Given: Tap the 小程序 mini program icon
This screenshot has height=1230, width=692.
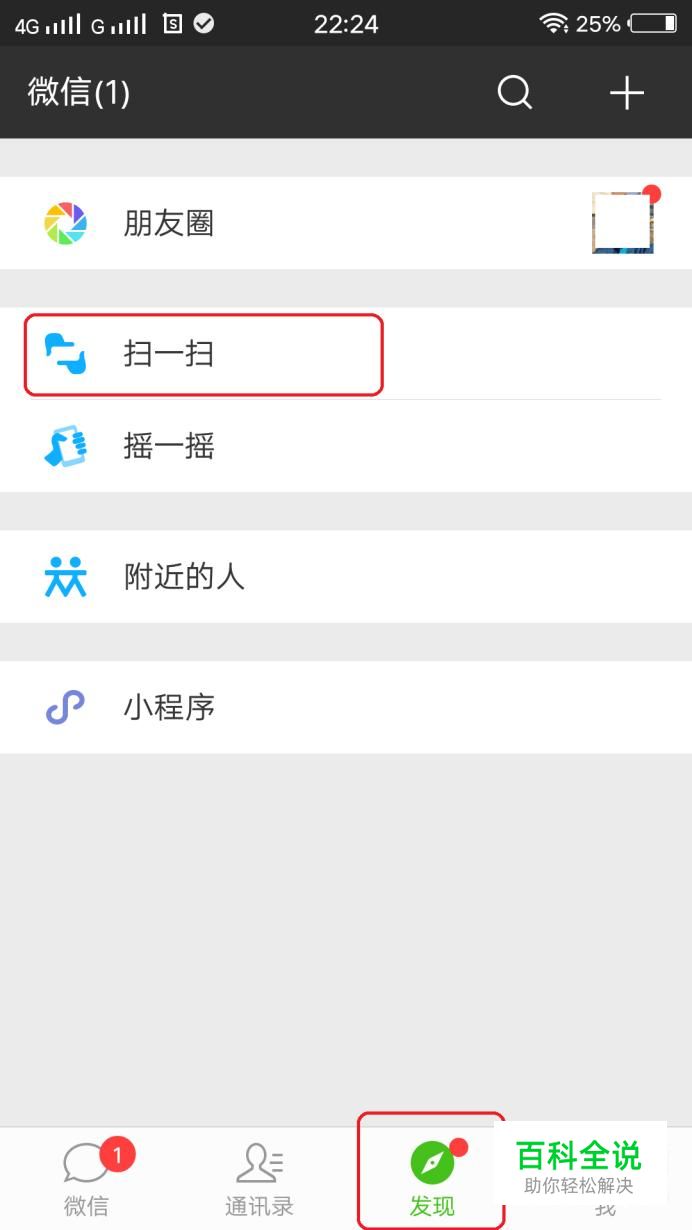Looking at the screenshot, I should [66, 707].
